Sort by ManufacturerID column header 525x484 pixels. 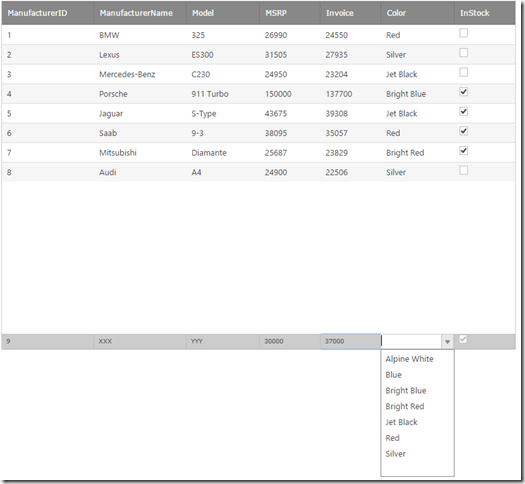pos(48,13)
